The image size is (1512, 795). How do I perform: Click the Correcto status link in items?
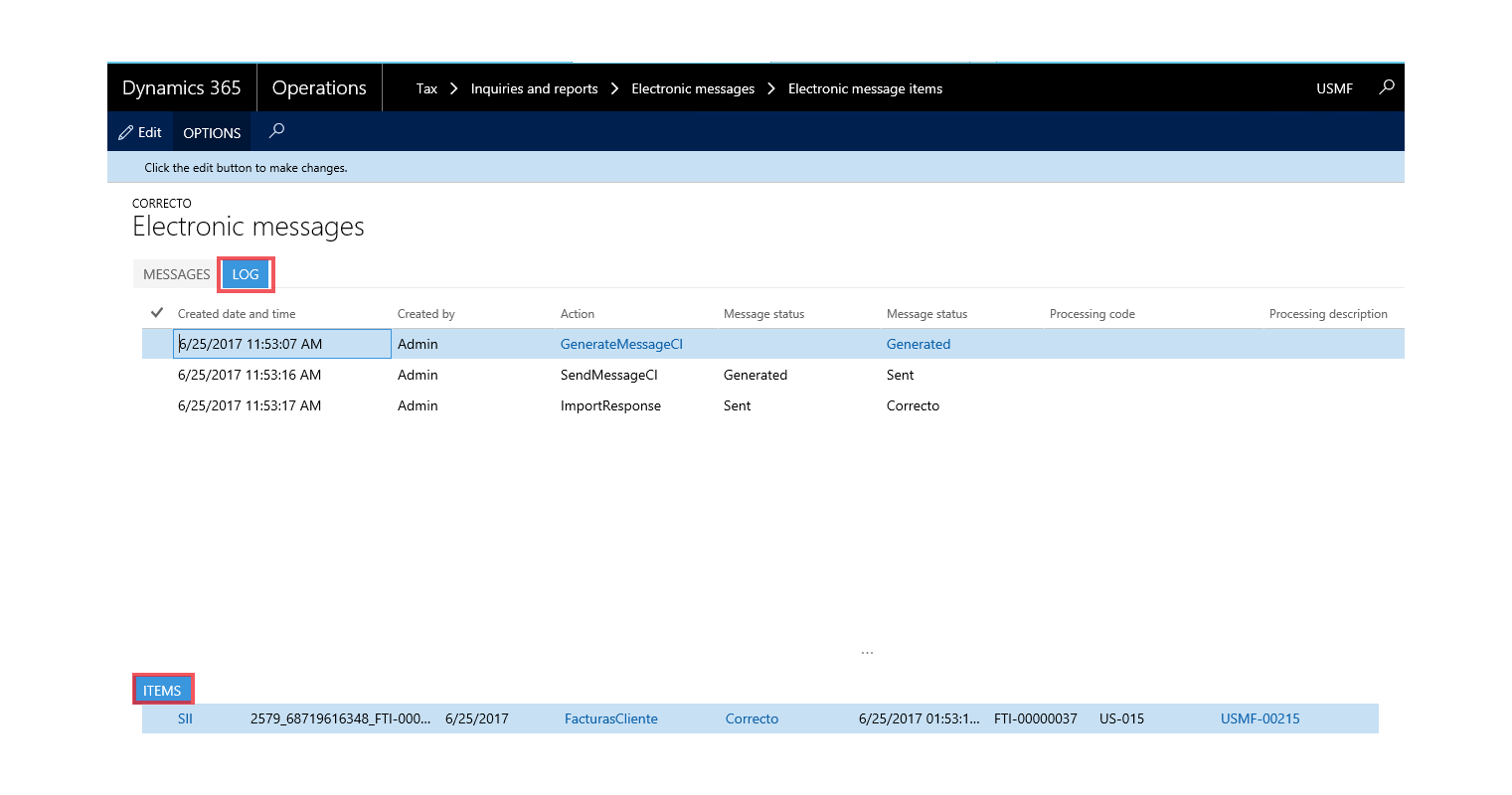[752, 718]
